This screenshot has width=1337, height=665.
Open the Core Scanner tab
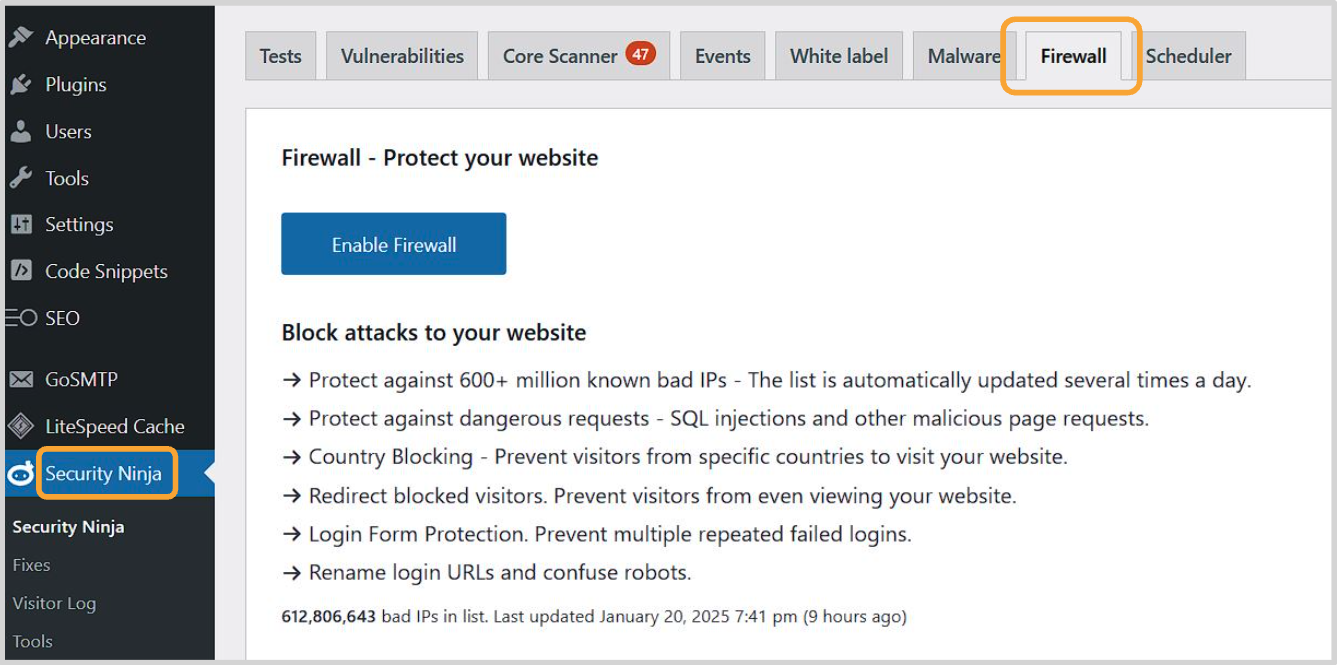click(x=560, y=56)
